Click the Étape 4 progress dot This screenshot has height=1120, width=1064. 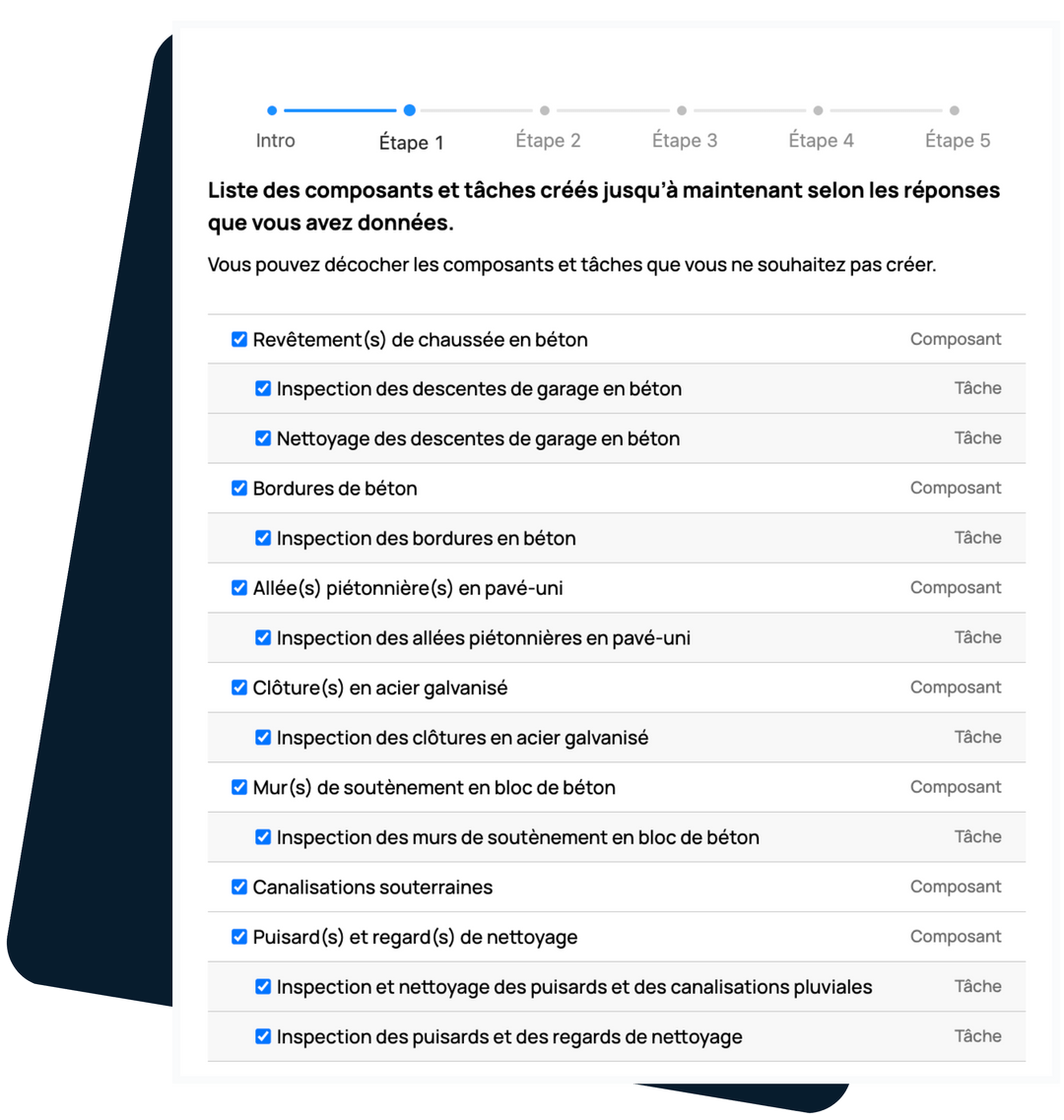819,110
